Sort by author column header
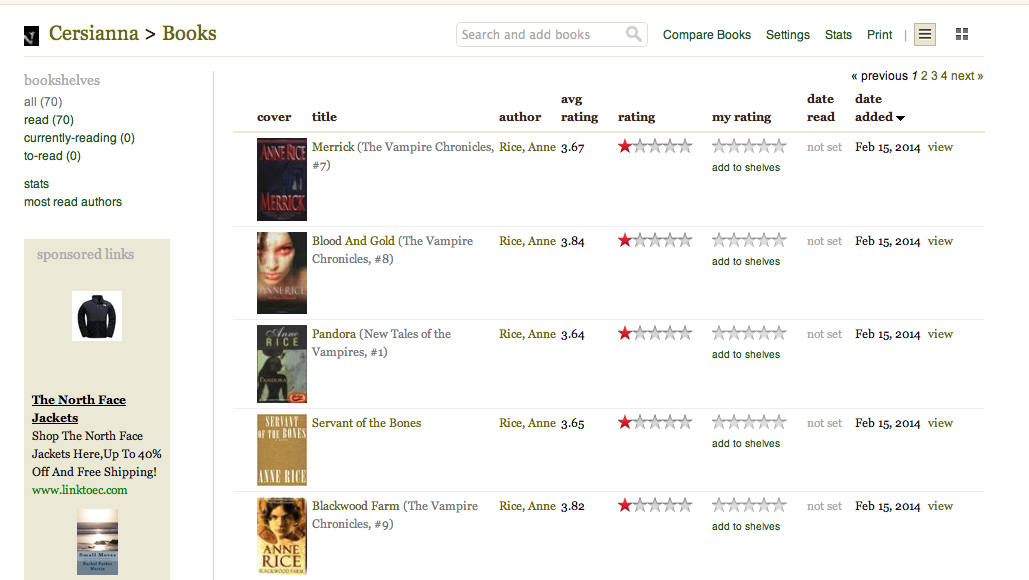The image size is (1029, 580). [x=520, y=117]
